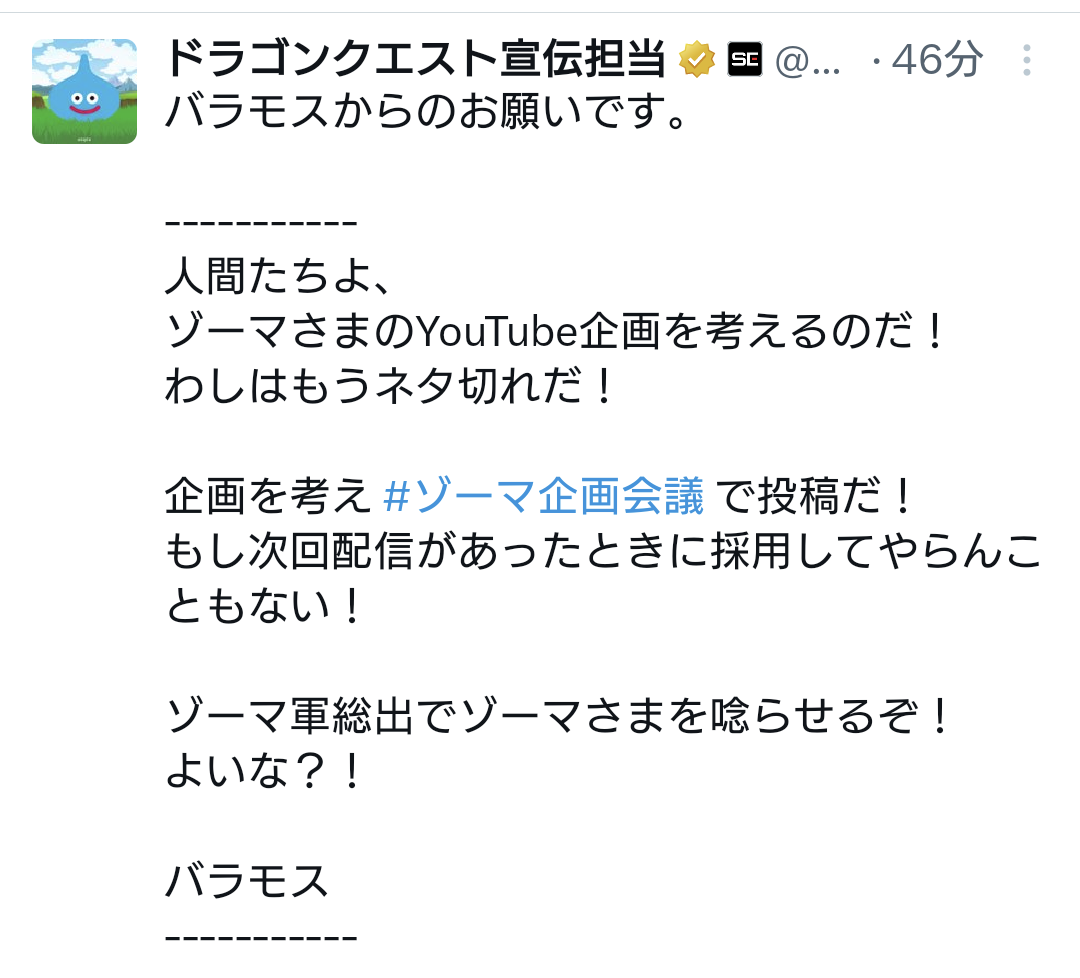Click the ゾーマ軍総出で sentence

coord(559,716)
